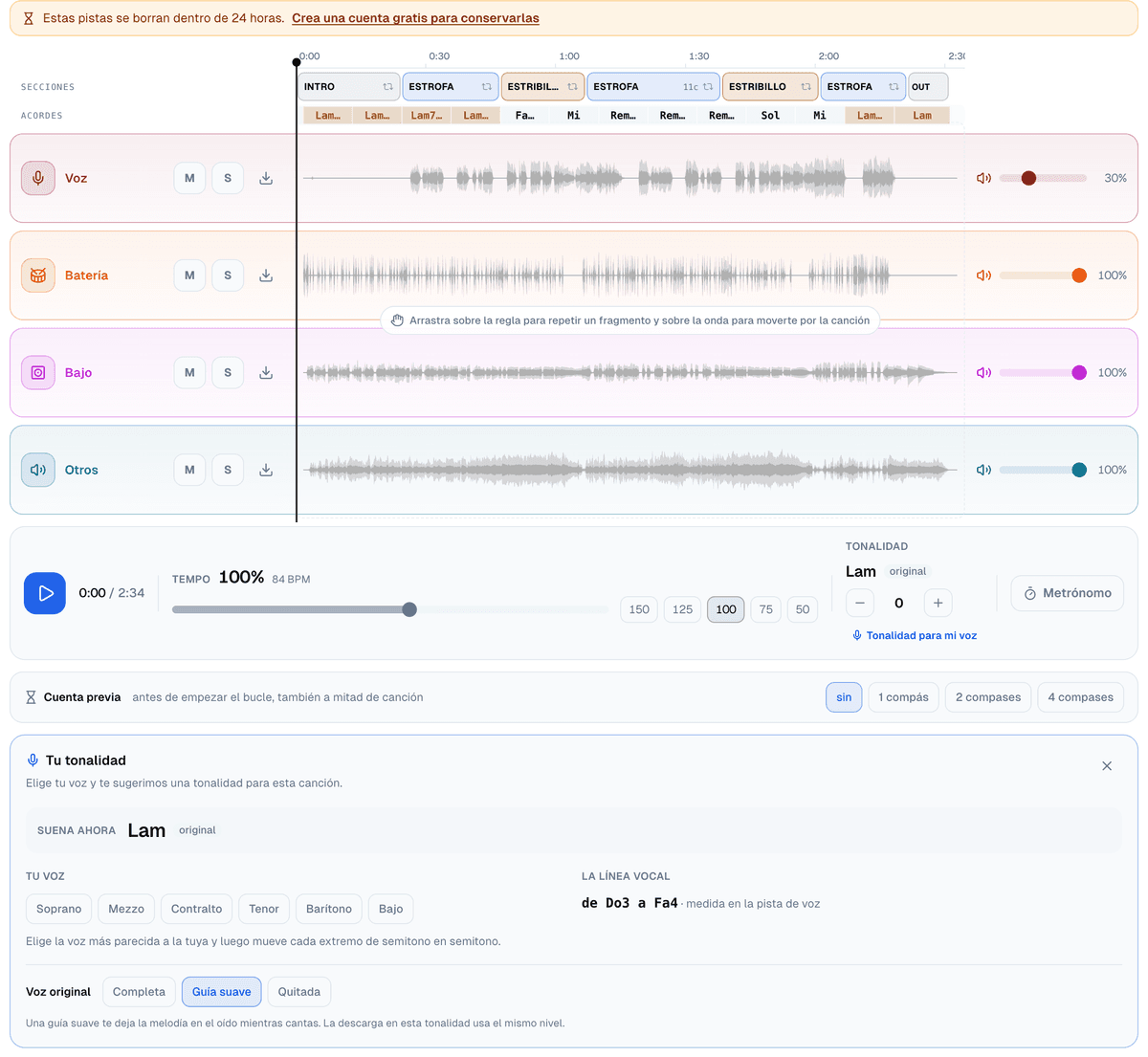The width and height of the screenshot is (1148, 1057).
Task: Select Contralto voice type
Action: [196, 909]
